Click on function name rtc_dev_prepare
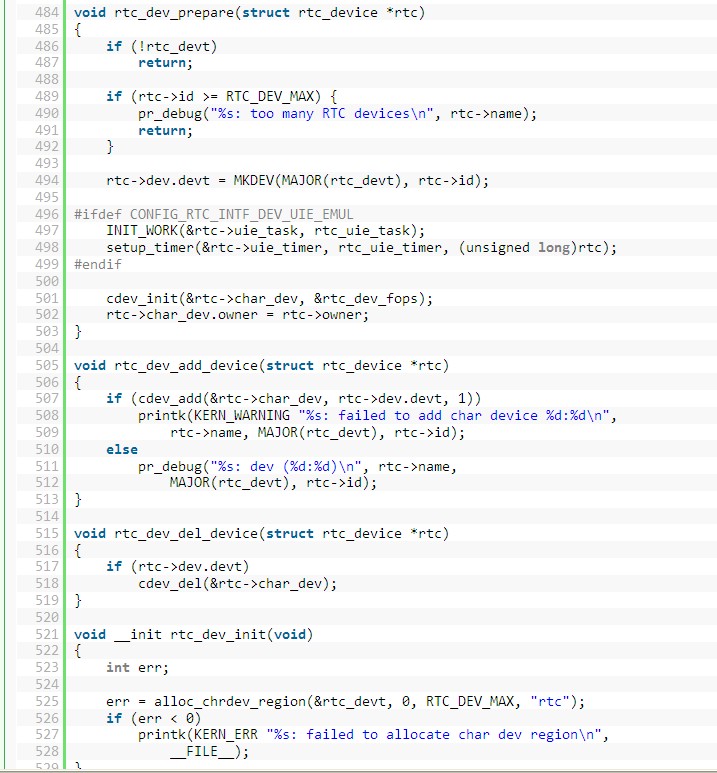The width and height of the screenshot is (717, 773). [x=174, y=13]
